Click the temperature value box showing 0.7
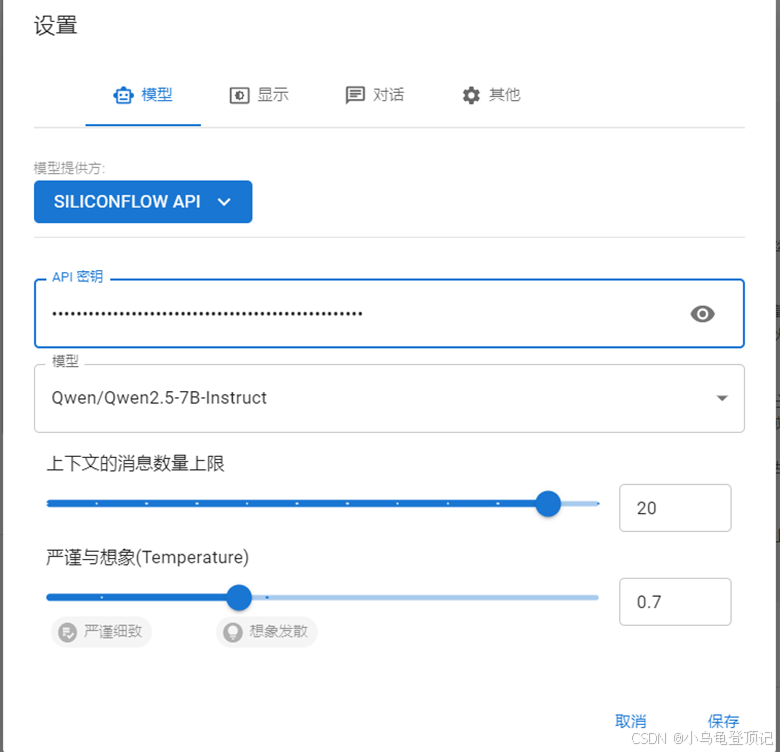The height and width of the screenshot is (752, 780). tap(675, 601)
